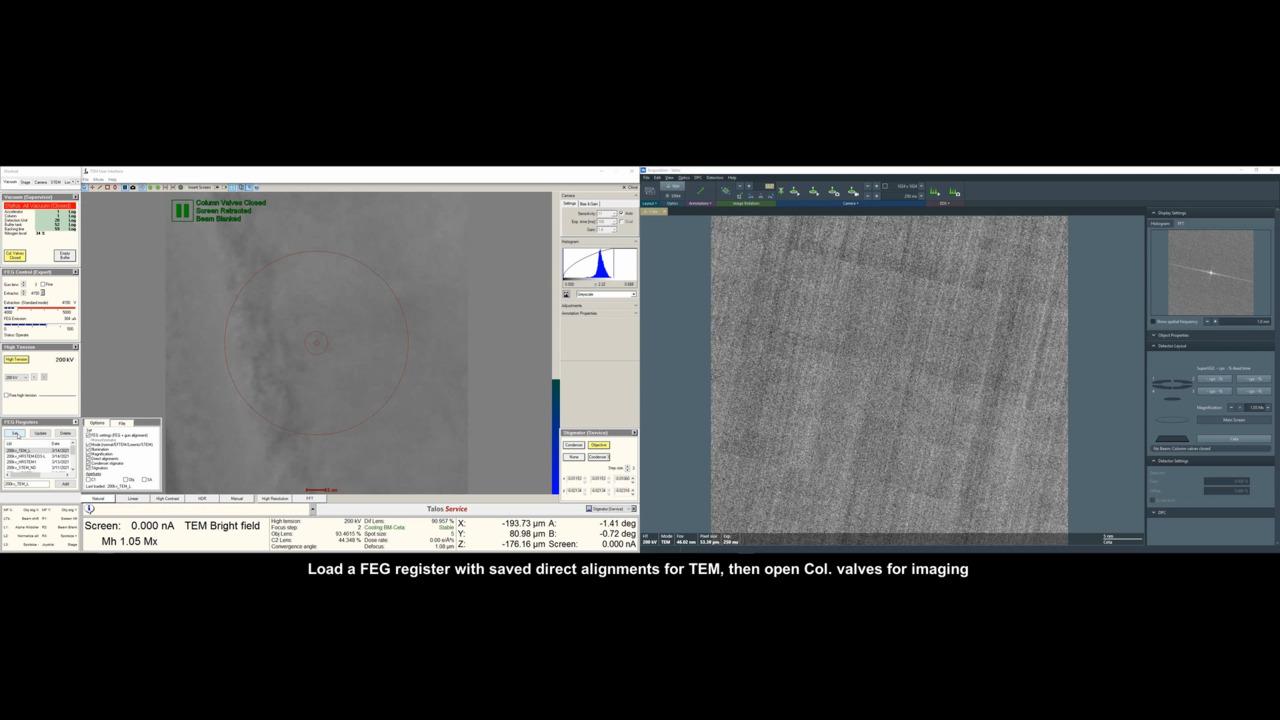This screenshot has height=720, width=1280.
Task: Click the image rotation icon in Velox toolbar
Action: click(725, 190)
